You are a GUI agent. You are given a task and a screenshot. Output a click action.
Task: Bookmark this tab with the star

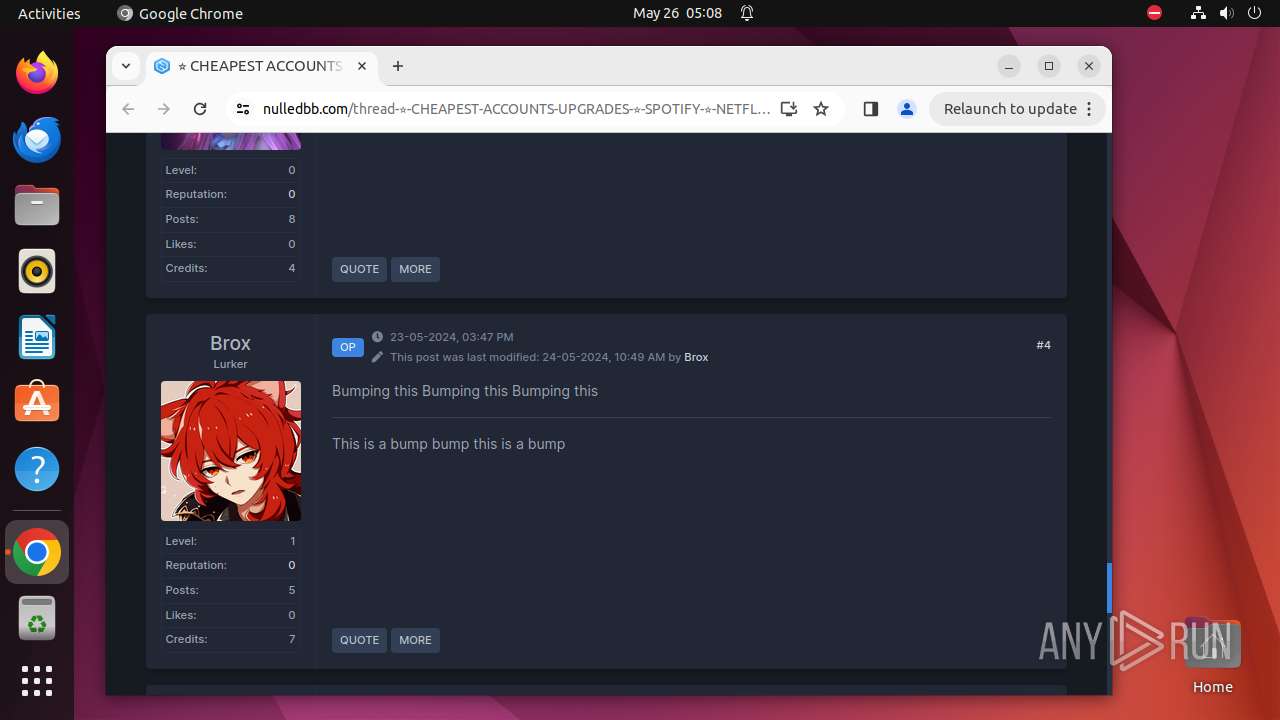click(821, 109)
